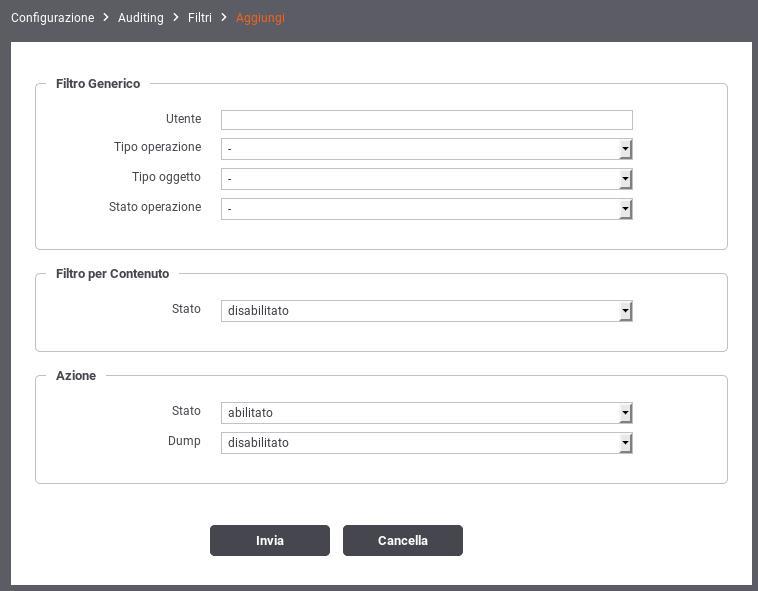Open the Filtri breadcrumb link
The height and width of the screenshot is (591, 758).
pyautogui.click(x=200, y=18)
